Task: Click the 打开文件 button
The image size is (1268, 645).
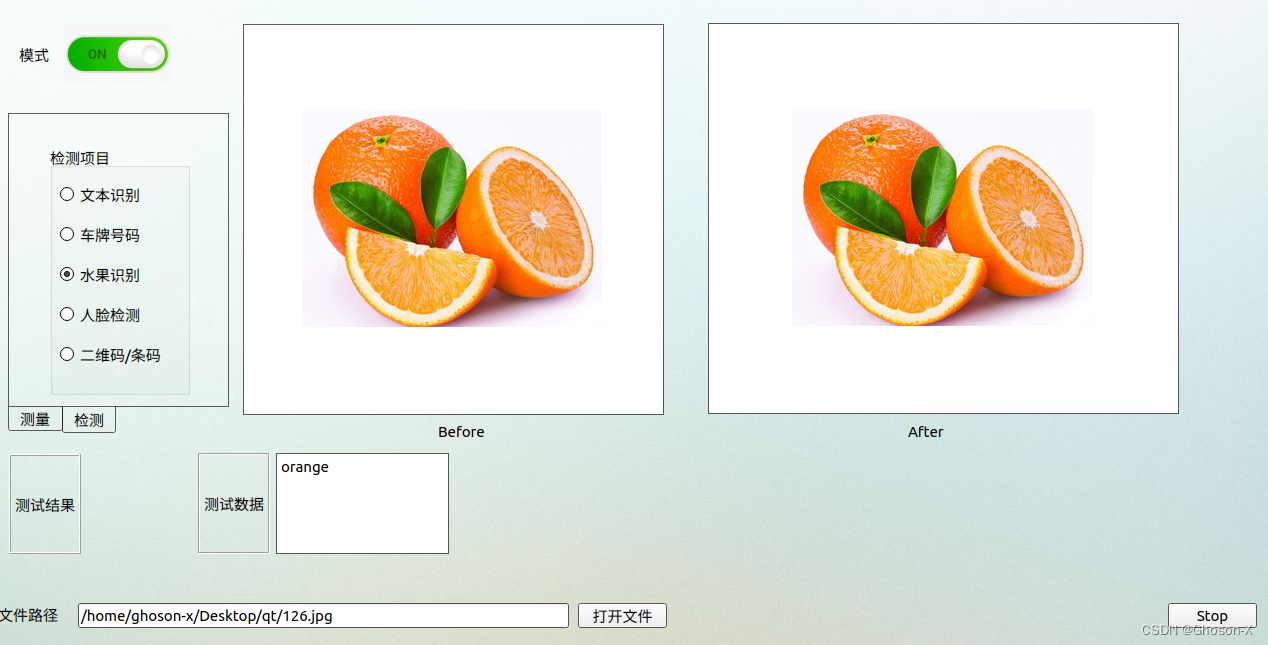Action: click(x=622, y=616)
